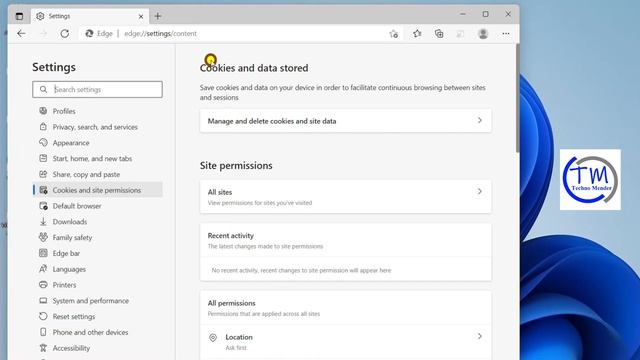Screen dimensions: 640x360
Task: Click the Downloads arrow icon
Action: point(43,222)
